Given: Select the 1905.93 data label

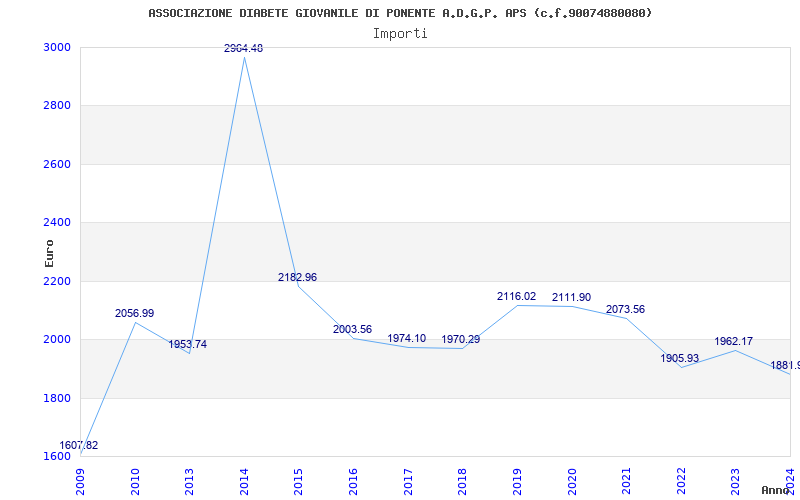Looking at the screenshot, I should 680,358.
